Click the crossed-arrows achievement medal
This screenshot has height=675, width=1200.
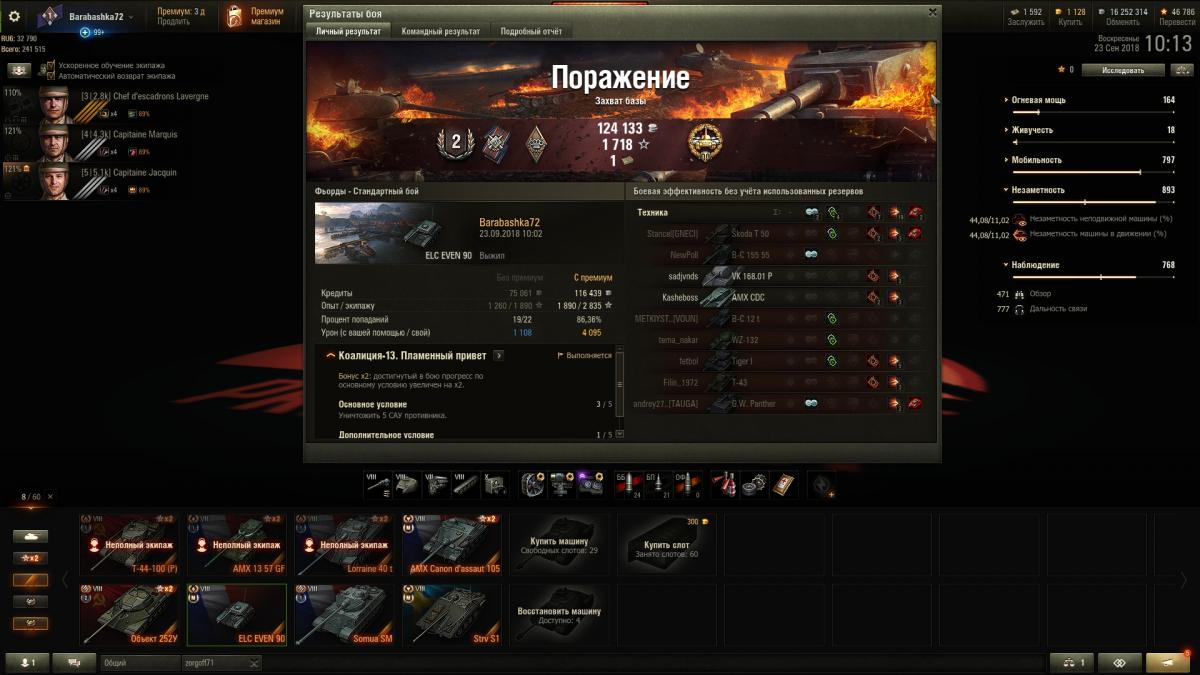click(496, 142)
